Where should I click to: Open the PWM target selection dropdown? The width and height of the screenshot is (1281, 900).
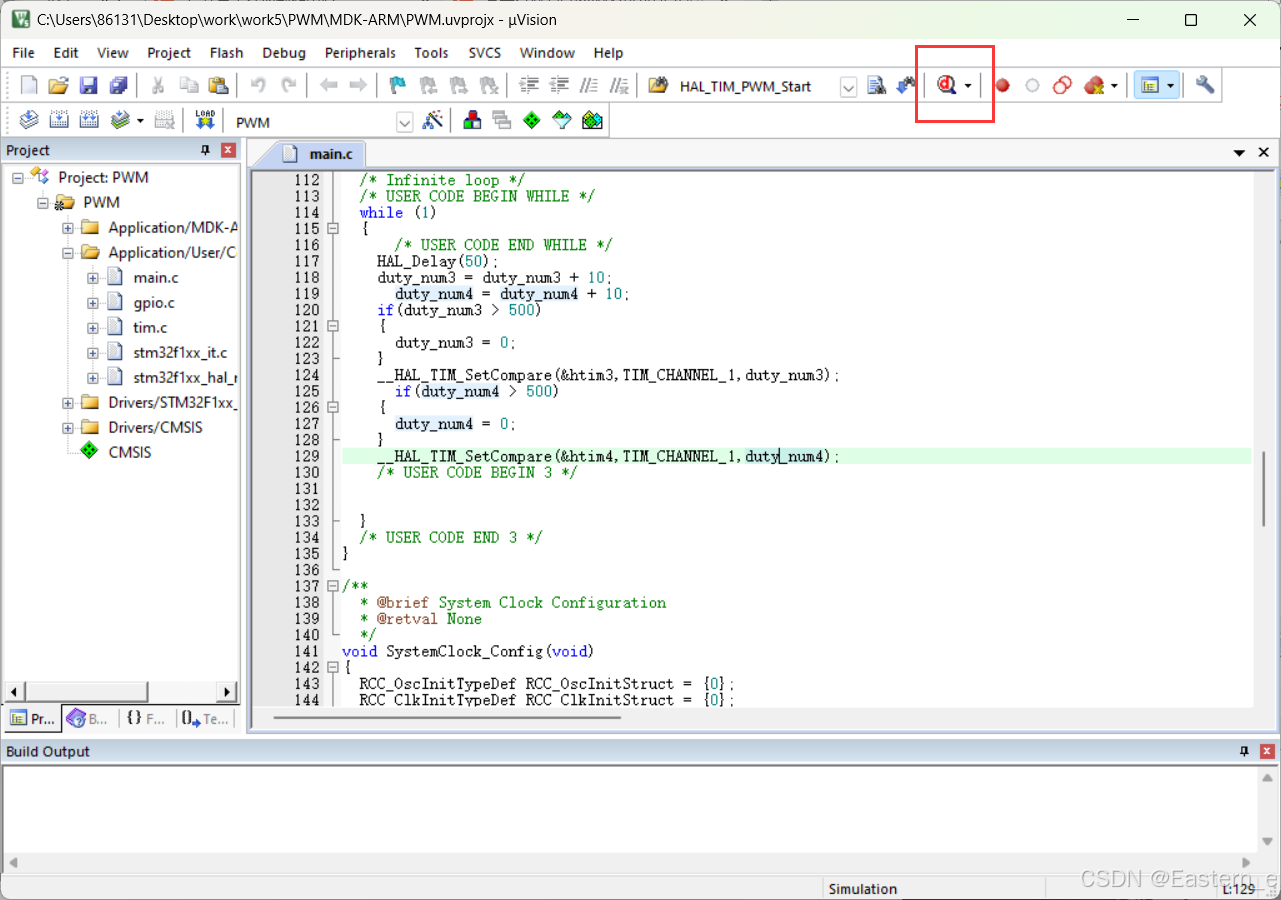pyautogui.click(x=405, y=120)
